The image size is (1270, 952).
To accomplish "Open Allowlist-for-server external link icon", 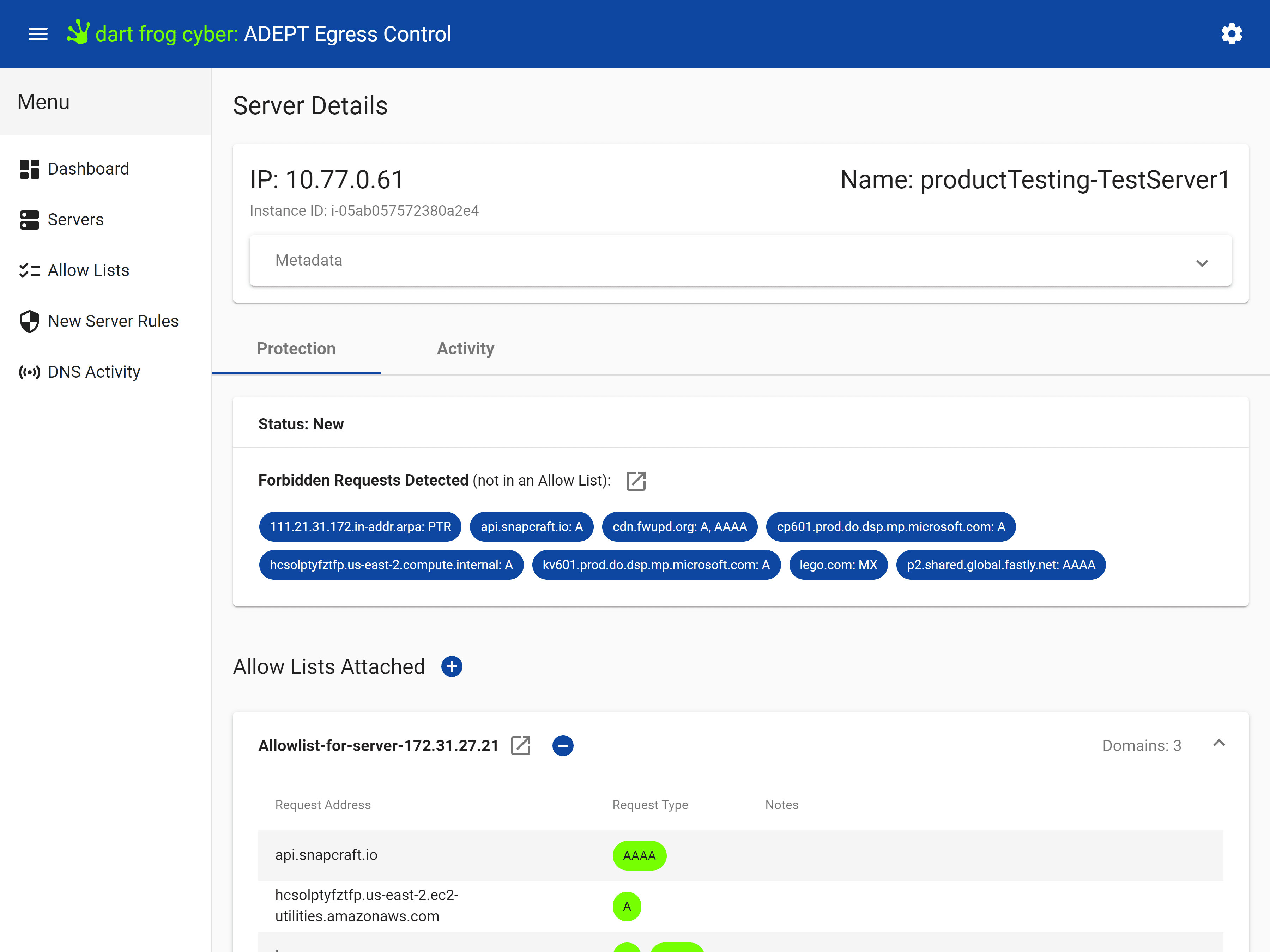I will click(521, 745).
